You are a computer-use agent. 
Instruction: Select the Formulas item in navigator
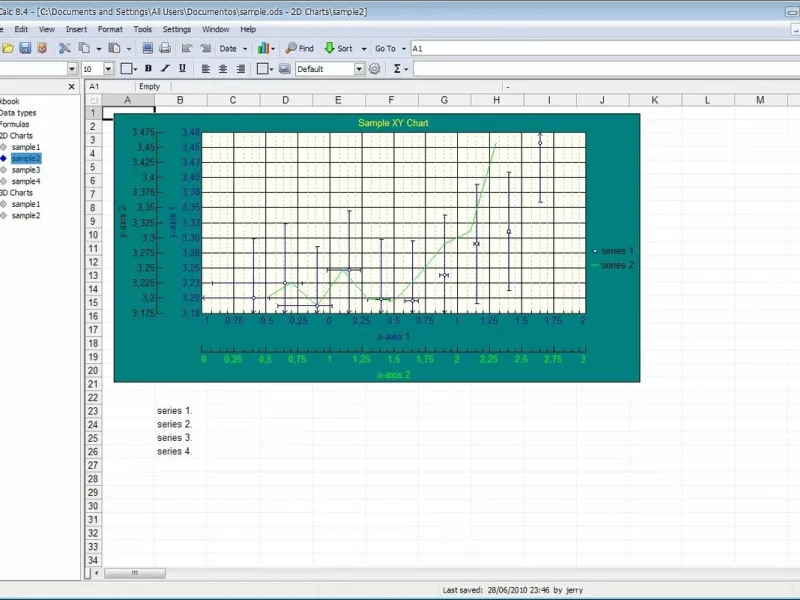coord(14,124)
